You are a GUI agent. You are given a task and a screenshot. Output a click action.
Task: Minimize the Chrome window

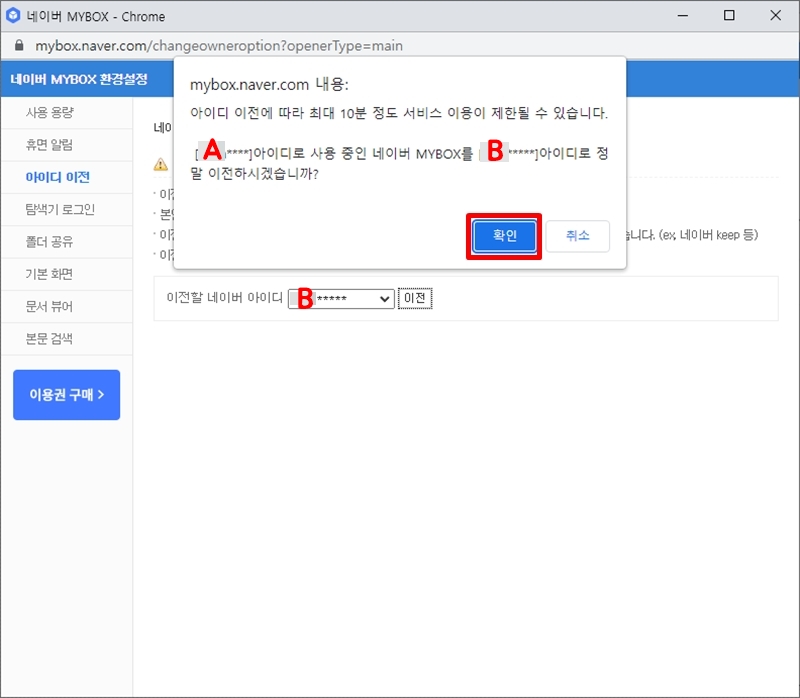tap(683, 15)
